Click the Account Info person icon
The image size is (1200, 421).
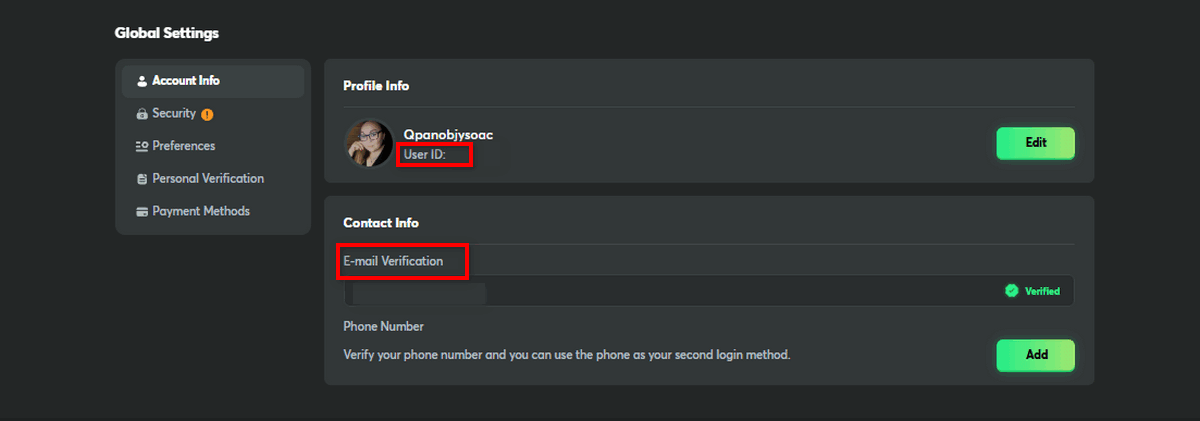[x=142, y=81]
